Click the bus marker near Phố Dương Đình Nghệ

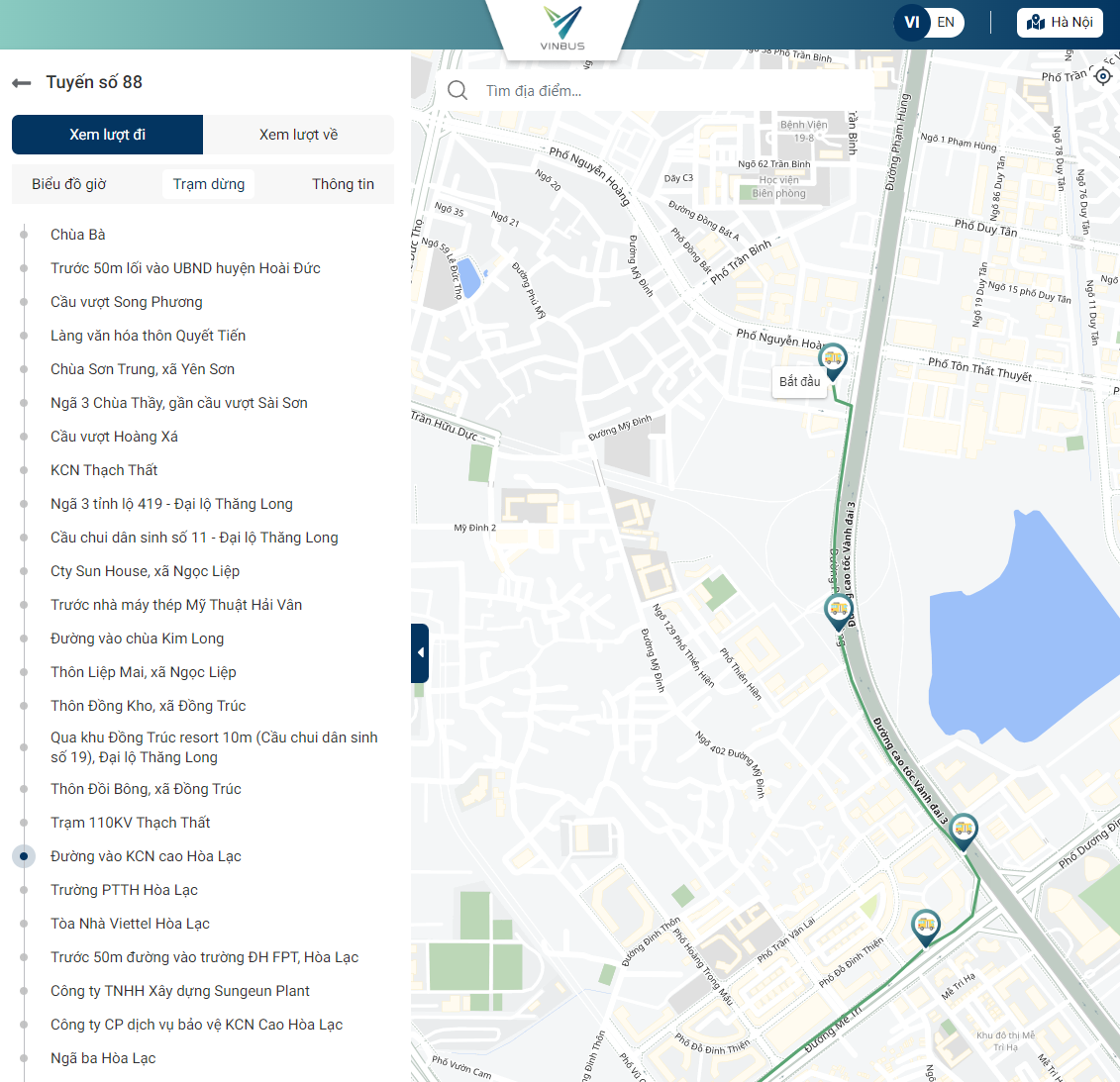(x=963, y=832)
